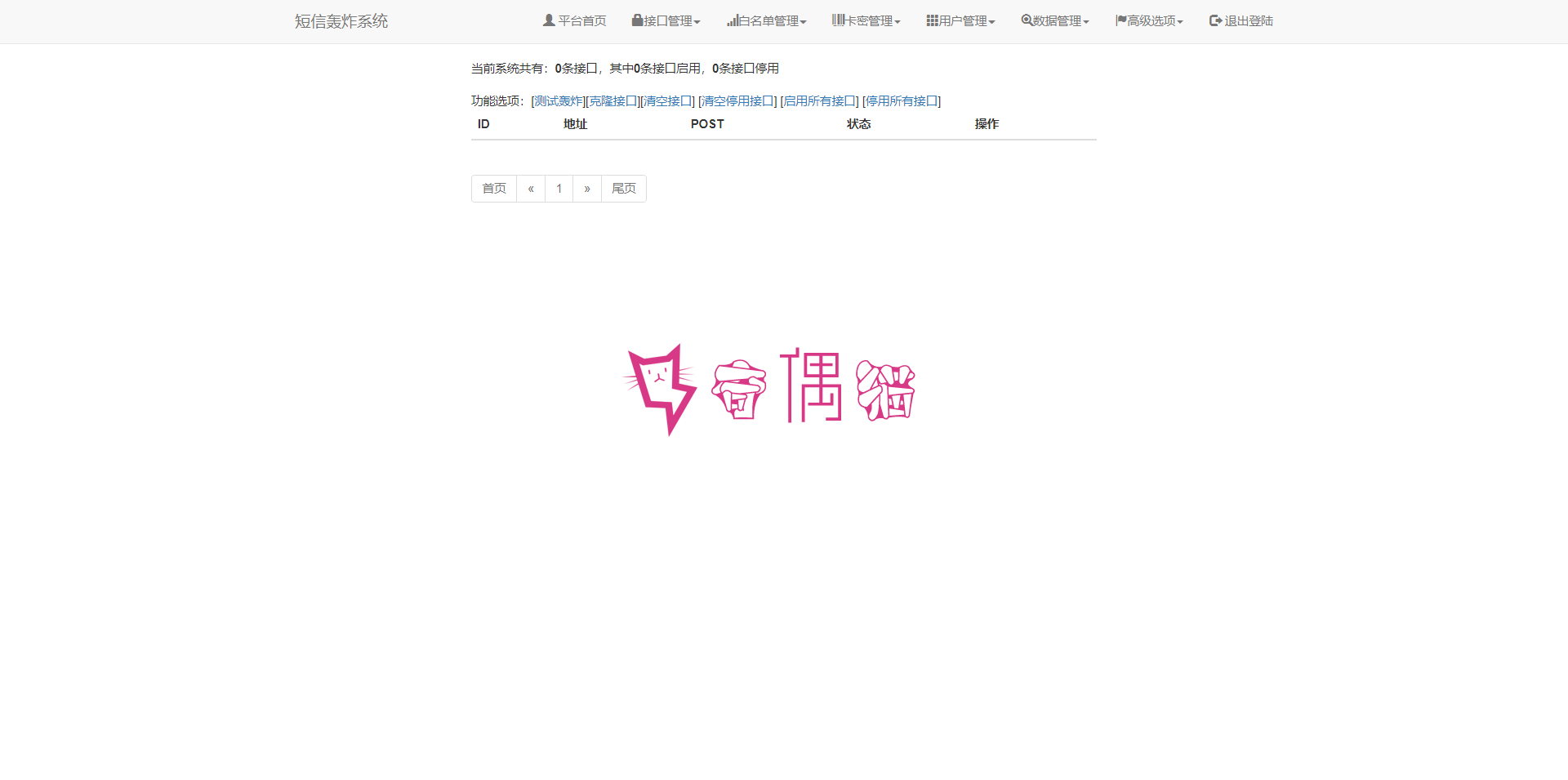Open the 克隆接口 link

613,101
